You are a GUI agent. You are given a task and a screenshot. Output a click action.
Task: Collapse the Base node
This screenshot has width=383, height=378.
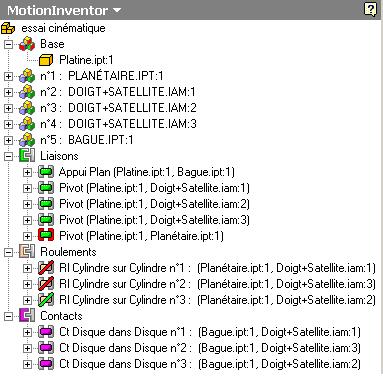8,44
